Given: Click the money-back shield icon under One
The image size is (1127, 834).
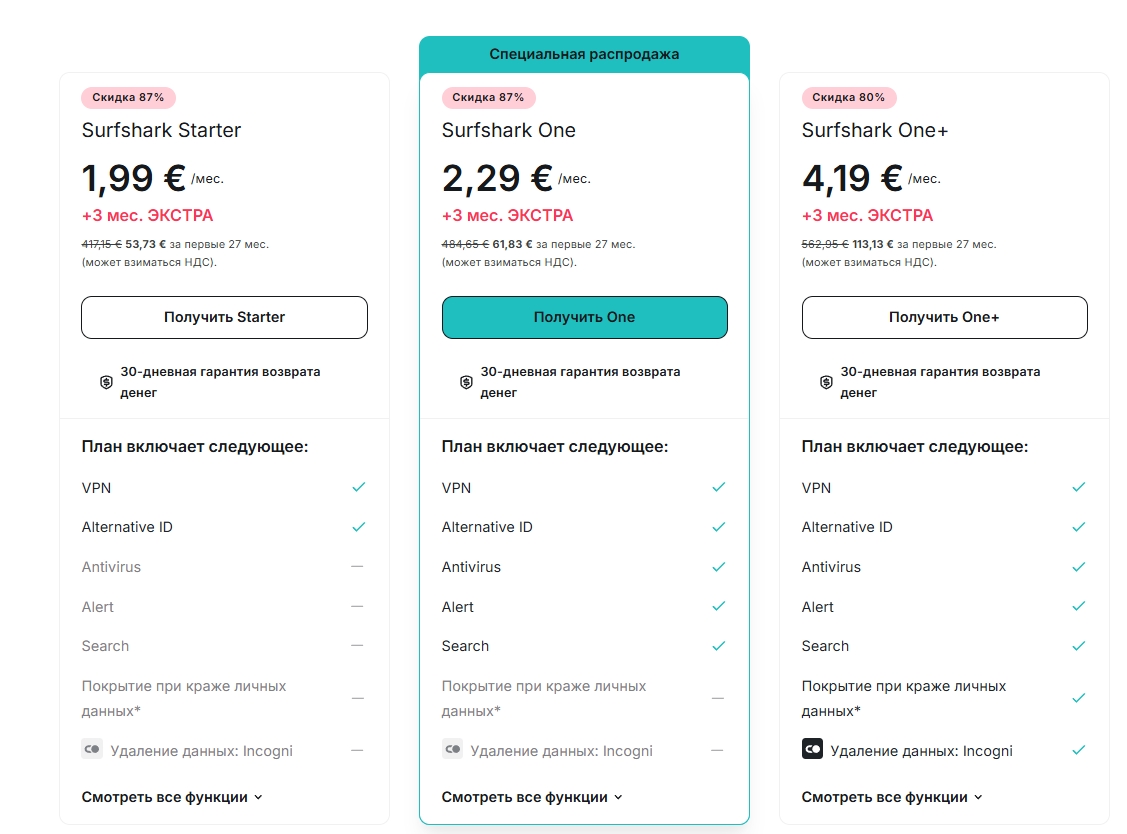Looking at the screenshot, I should tap(466, 382).
